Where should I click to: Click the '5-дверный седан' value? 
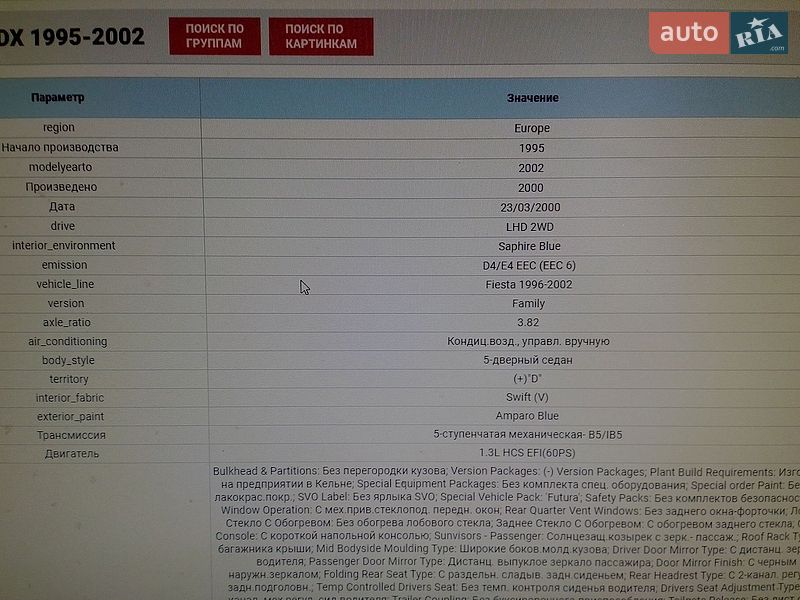[528, 360]
